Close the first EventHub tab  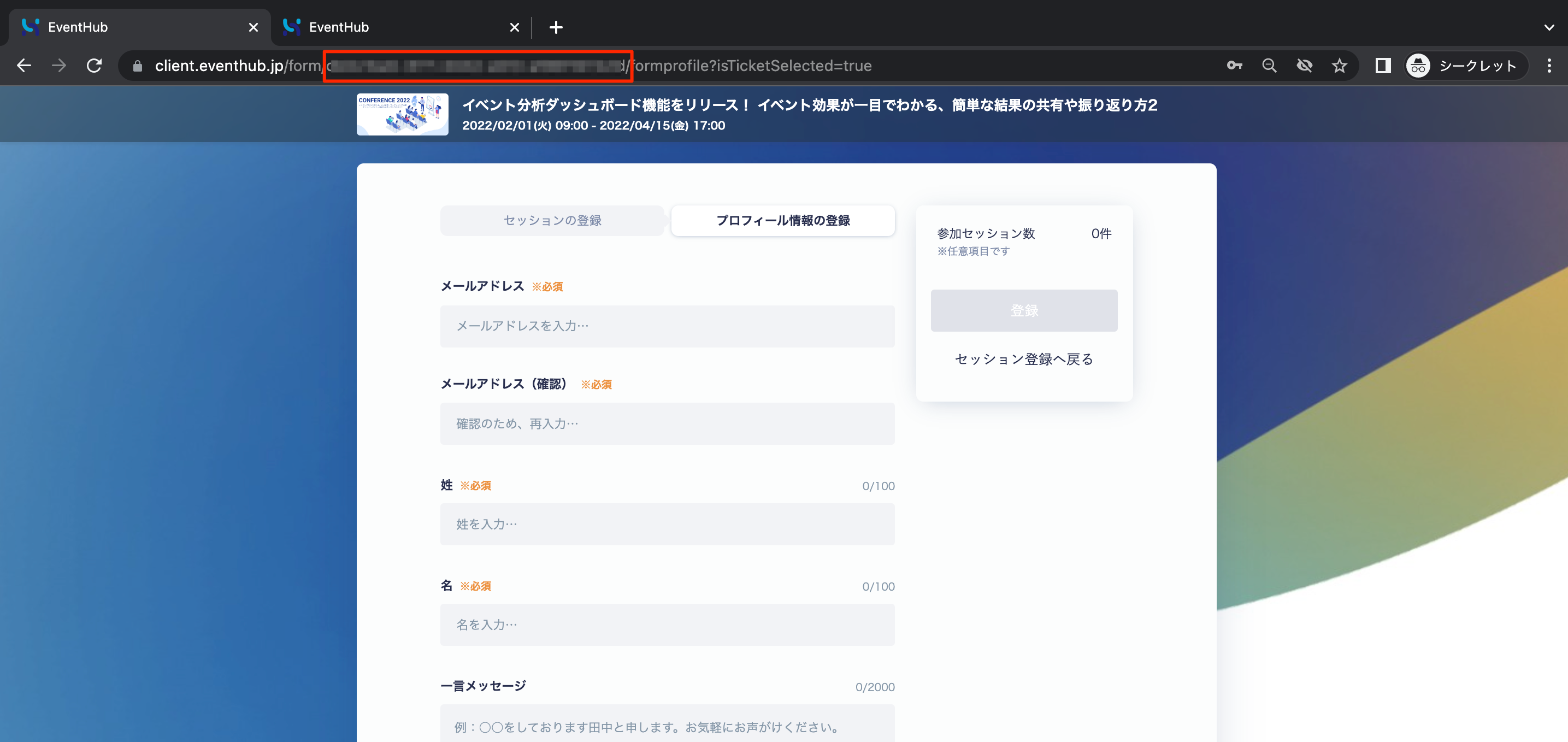coord(253,27)
